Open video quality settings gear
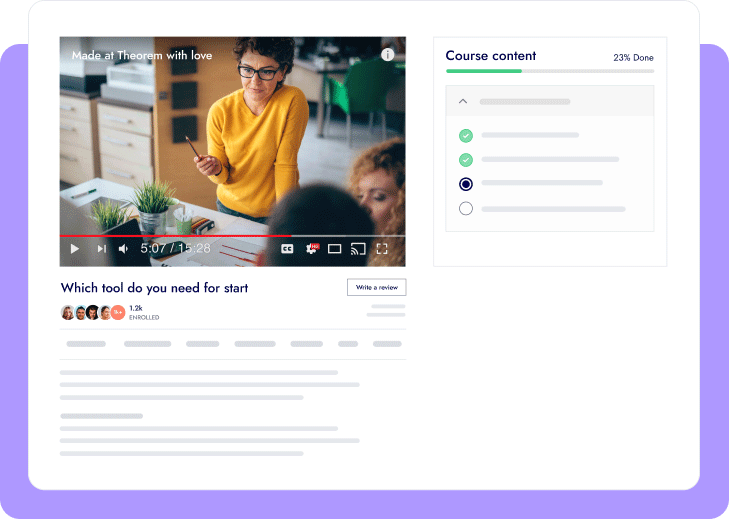729x519 pixels. (x=311, y=248)
